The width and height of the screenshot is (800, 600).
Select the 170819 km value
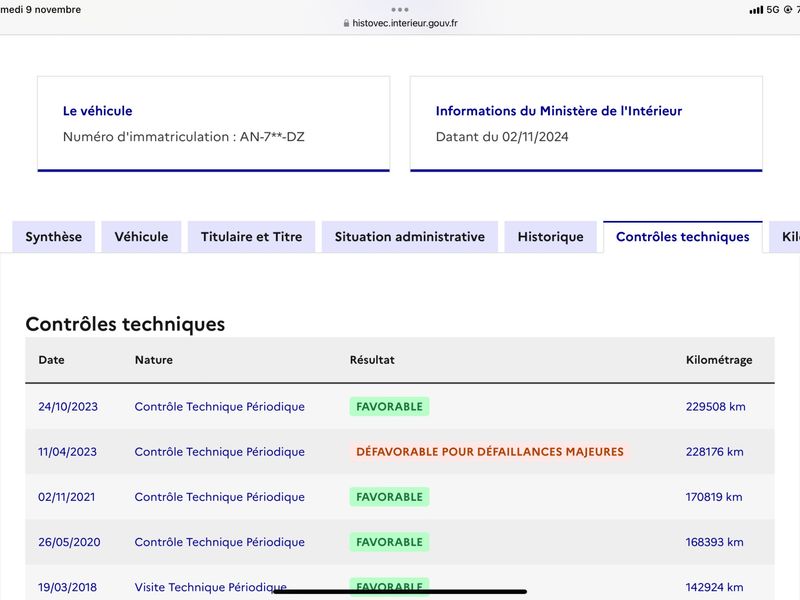(714, 497)
